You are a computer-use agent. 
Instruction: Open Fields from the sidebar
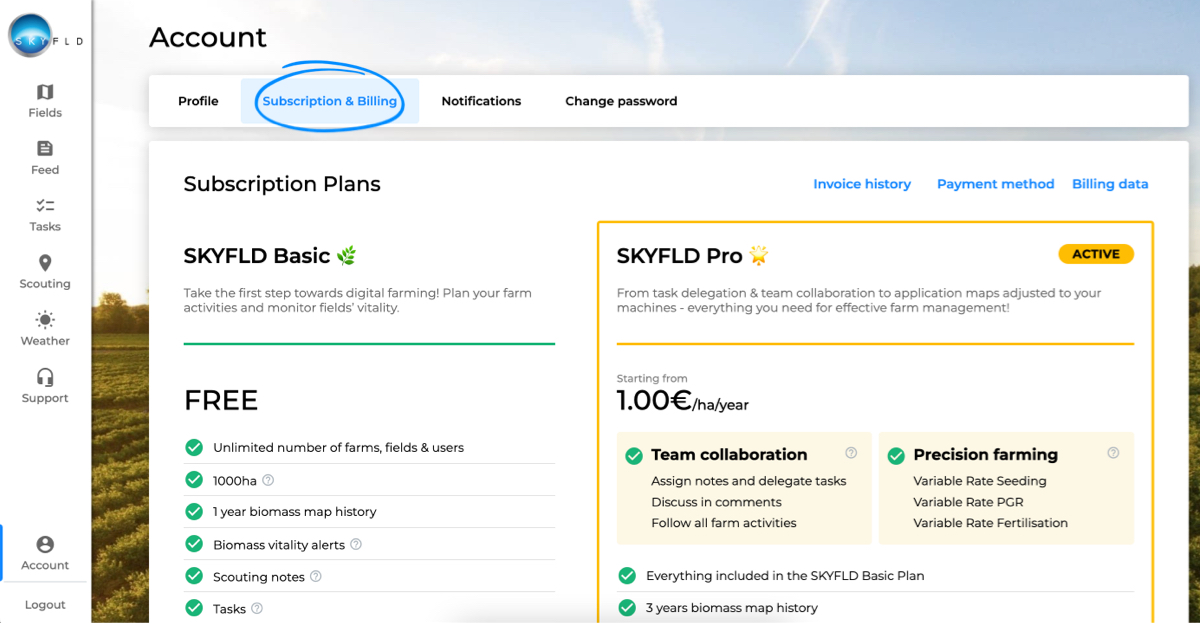[45, 101]
